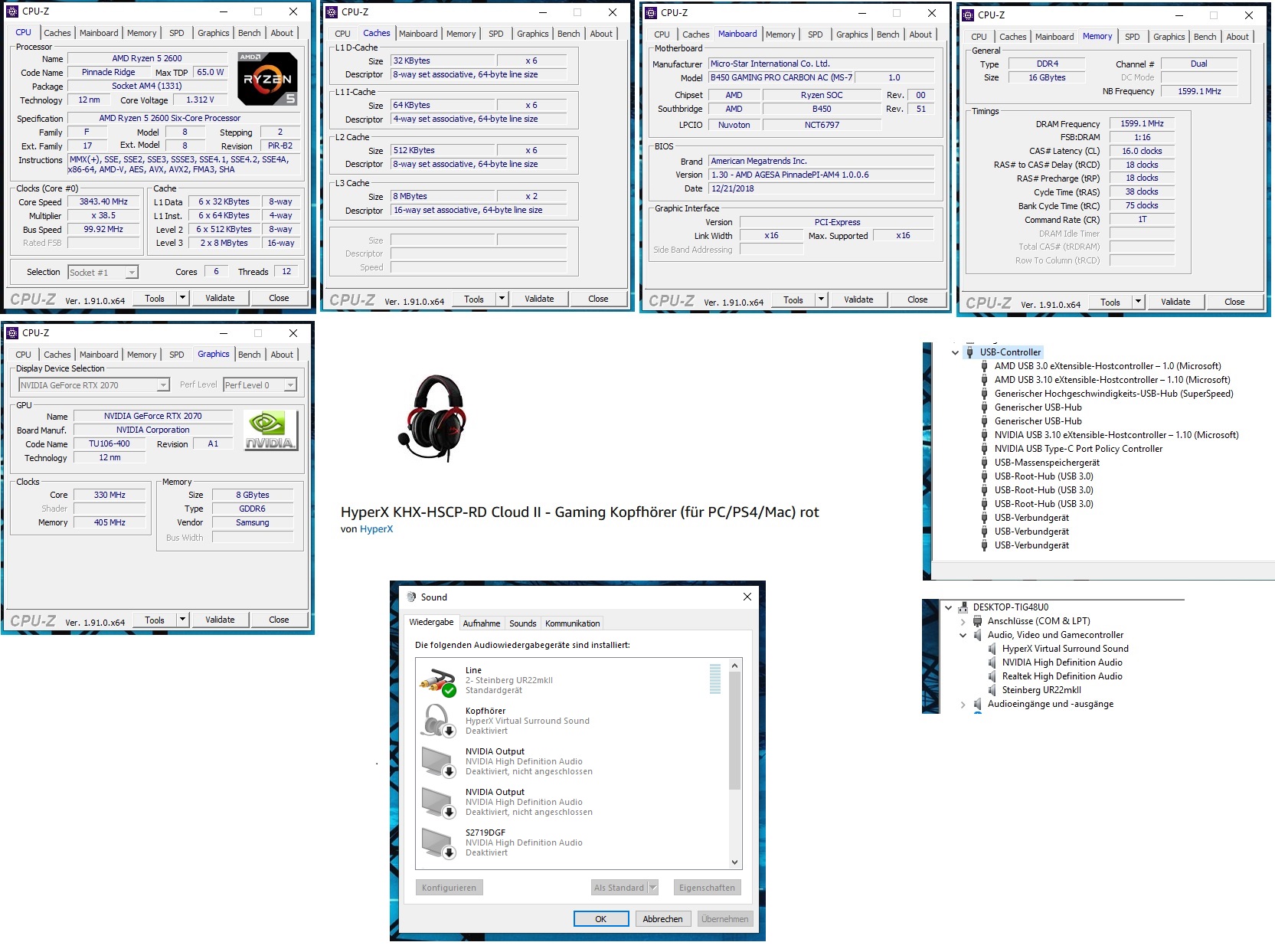Viewport: 1275px width, 952px height.
Task: Click scroll down arrow in Sound device list
Action: 734,862
